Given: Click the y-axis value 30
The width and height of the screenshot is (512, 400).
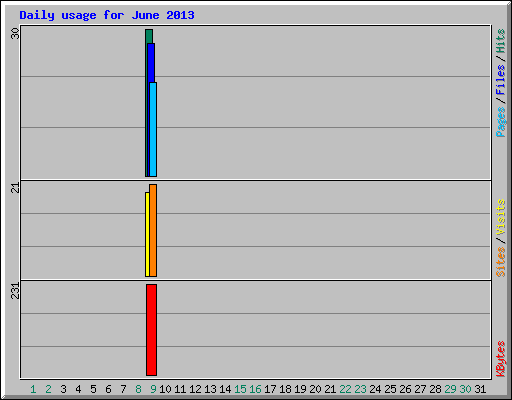Looking at the screenshot, I should point(15,33).
